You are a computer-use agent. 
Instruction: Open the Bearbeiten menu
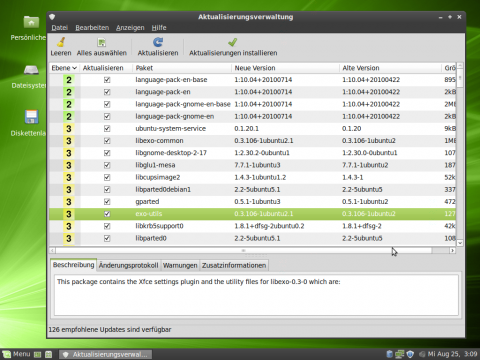pyautogui.click(x=92, y=28)
